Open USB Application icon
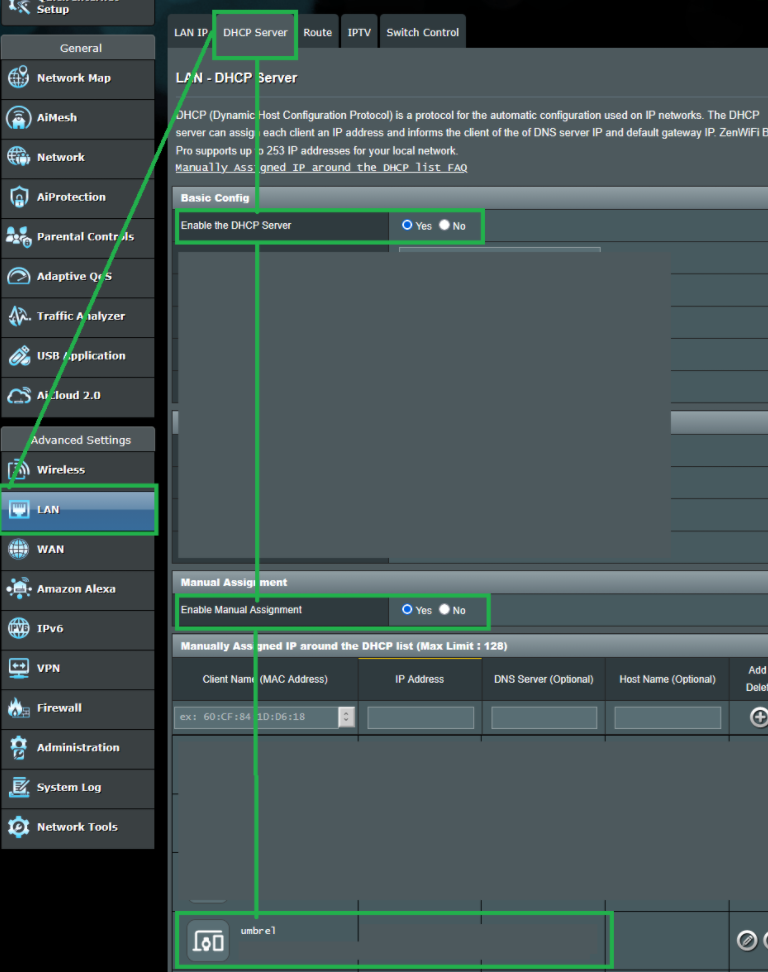 19,355
